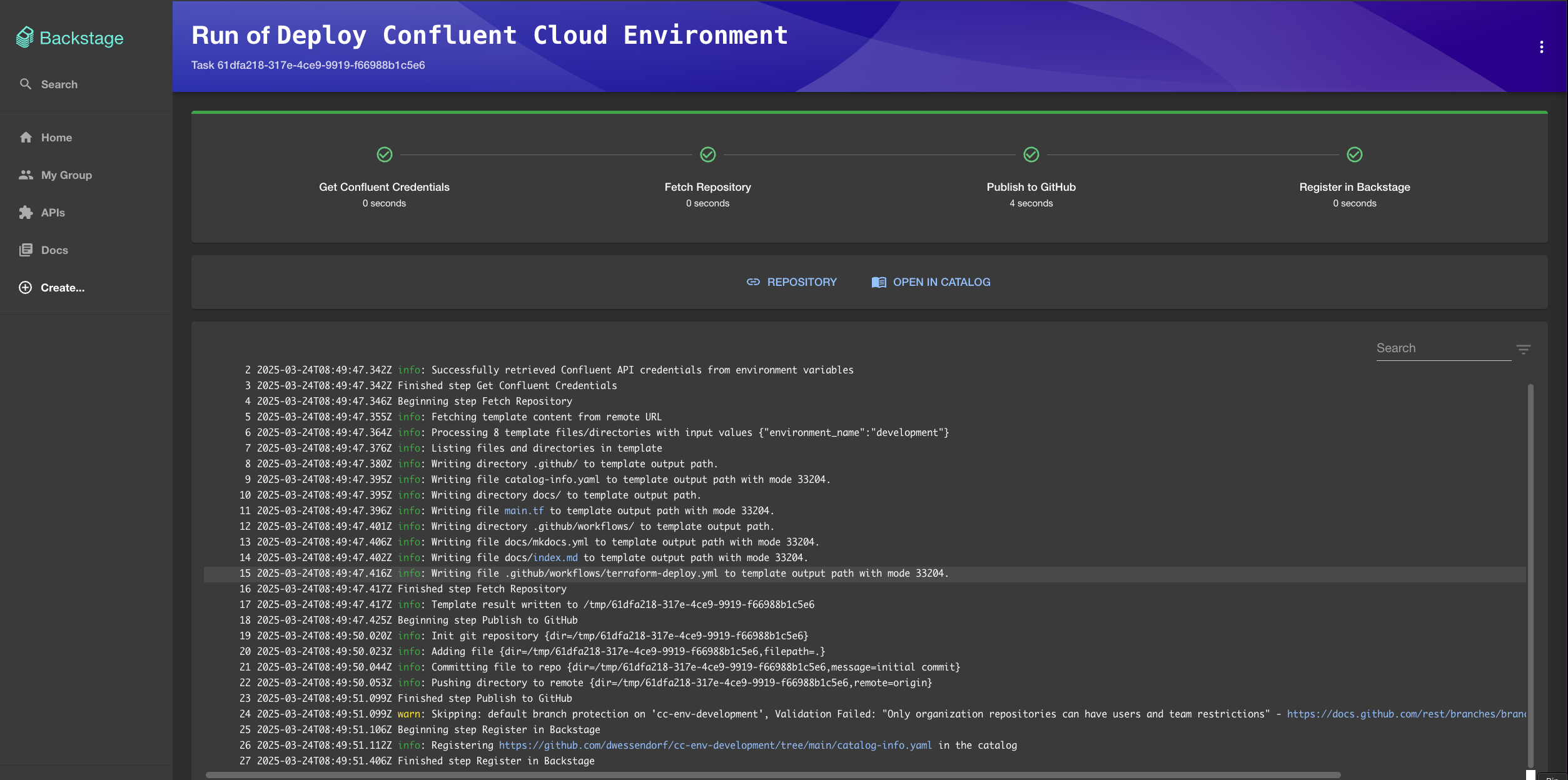This screenshot has width=1568, height=780.
Task: Click the catalog book icon
Action: 879,282
